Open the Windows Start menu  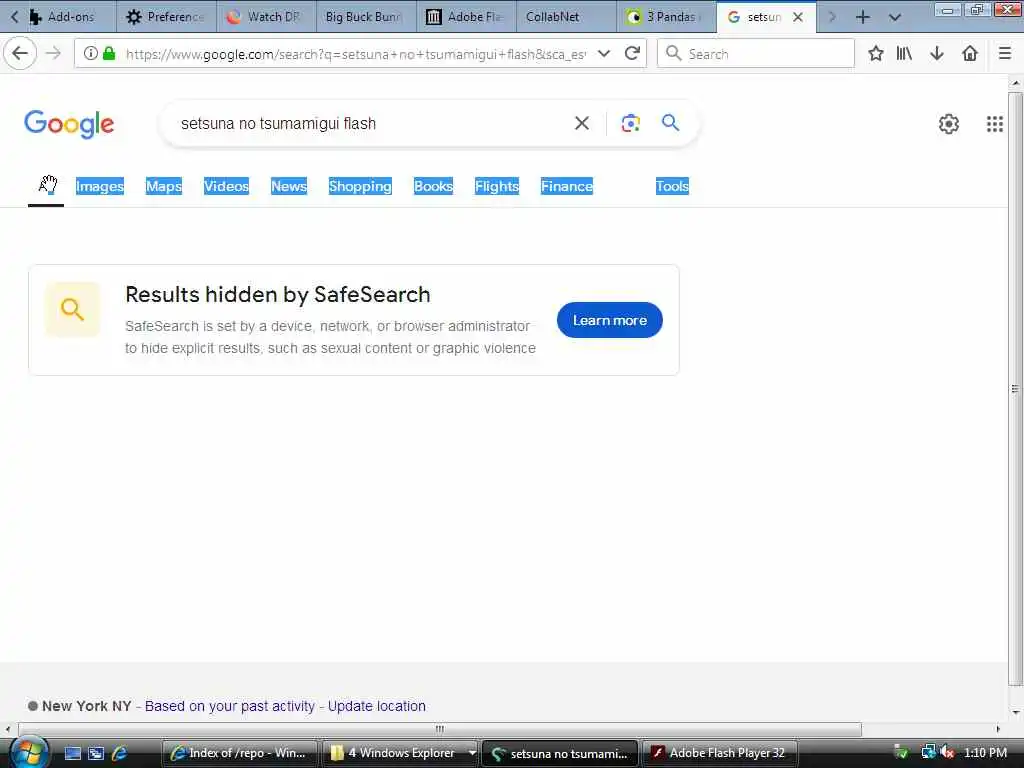click(x=29, y=752)
